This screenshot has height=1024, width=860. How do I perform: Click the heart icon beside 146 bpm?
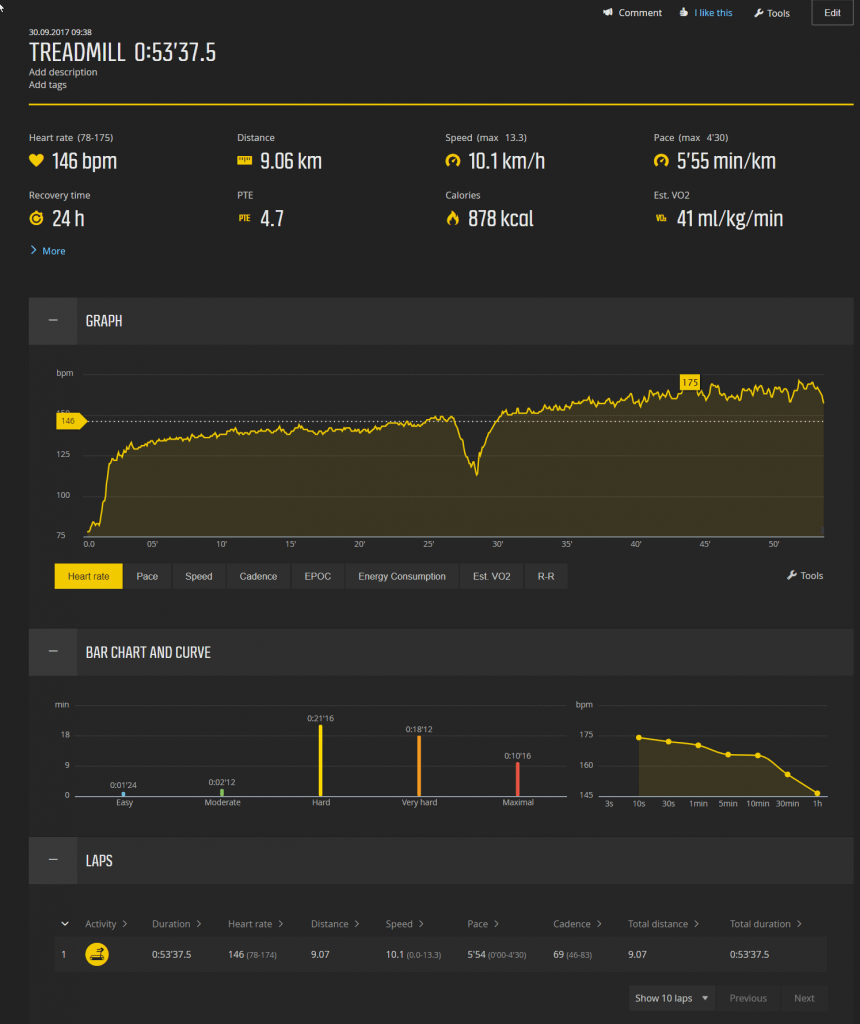[36, 161]
